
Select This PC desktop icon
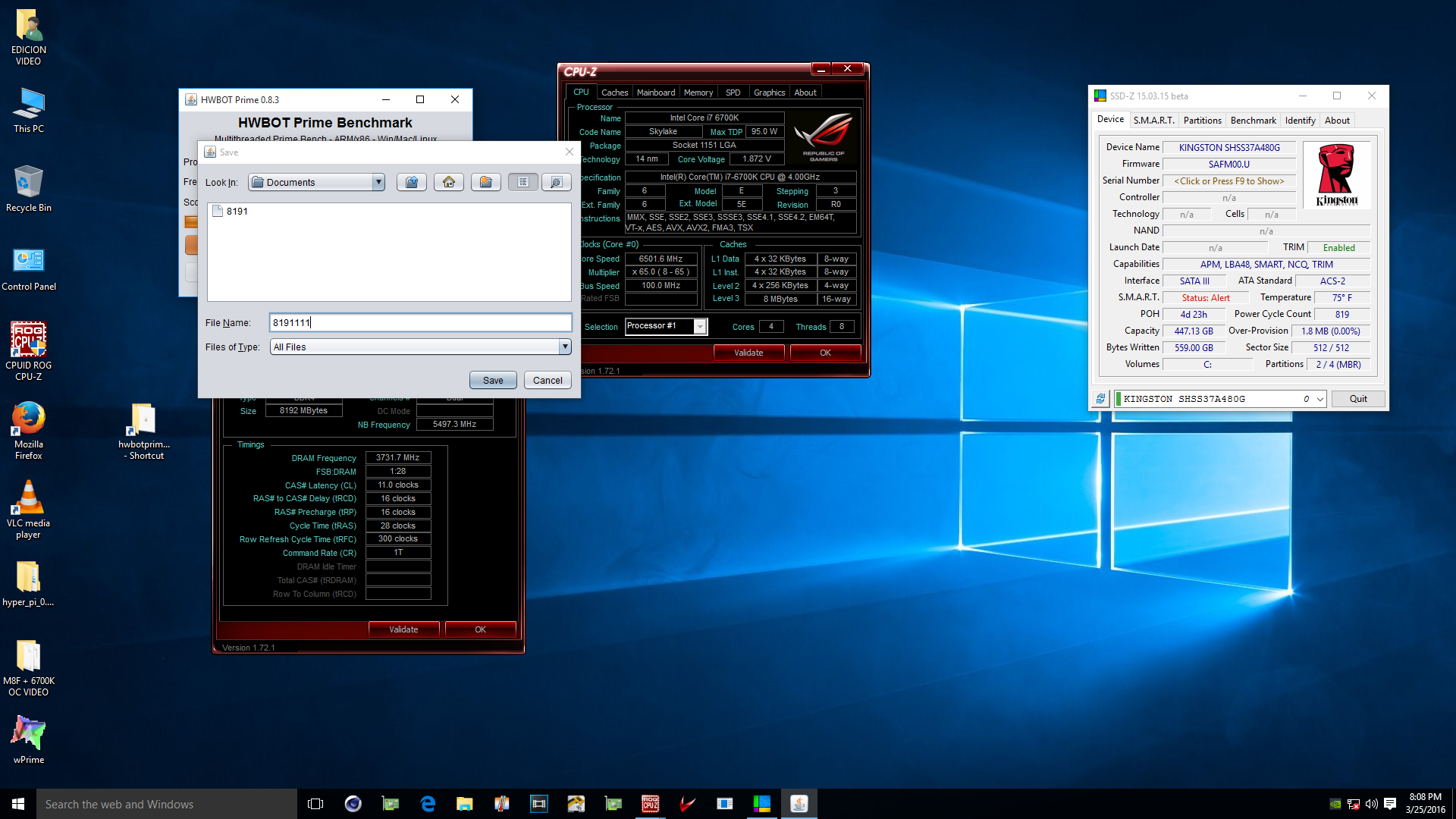29,111
